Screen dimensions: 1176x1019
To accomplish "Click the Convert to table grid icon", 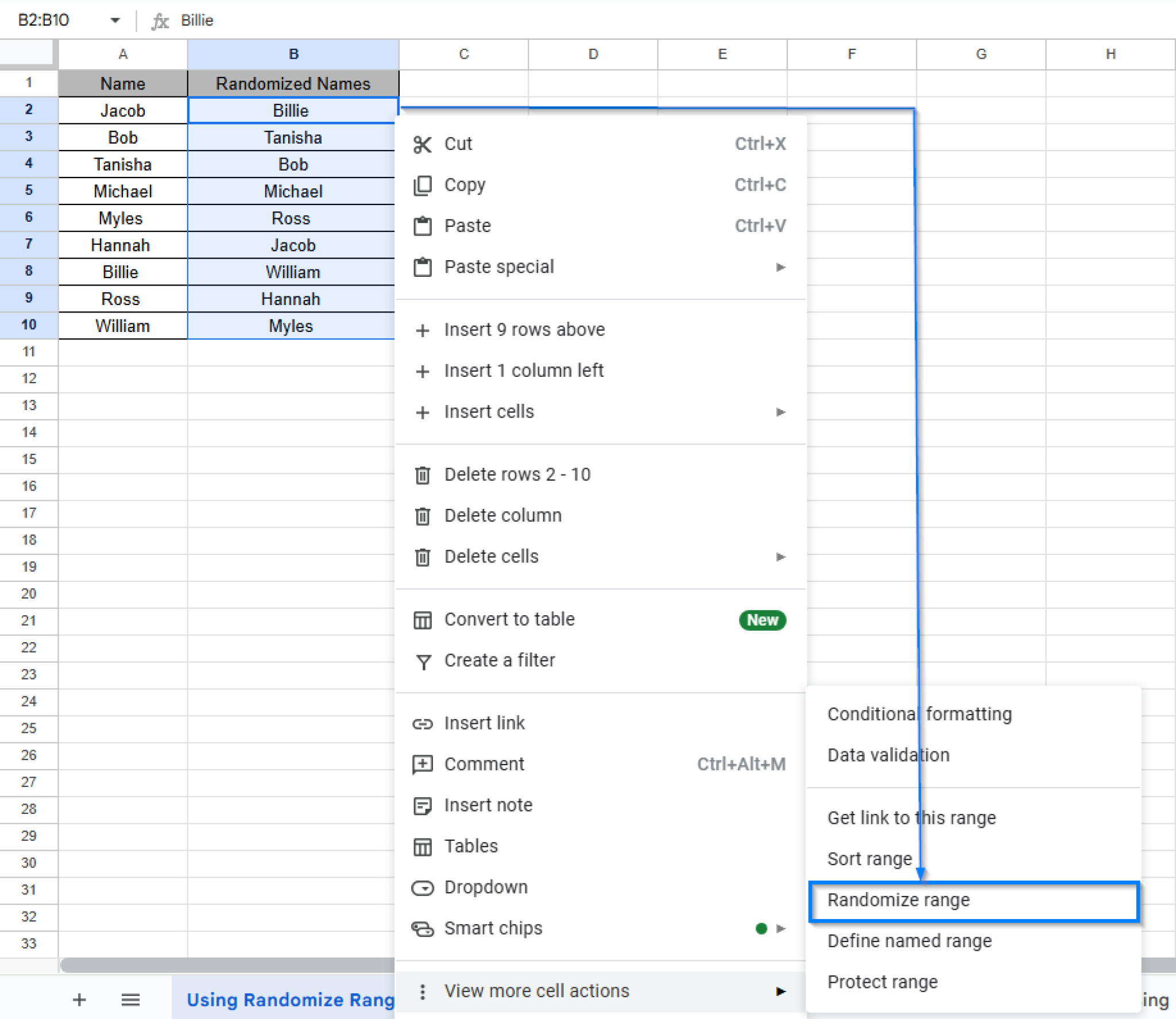I will coord(423,620).
